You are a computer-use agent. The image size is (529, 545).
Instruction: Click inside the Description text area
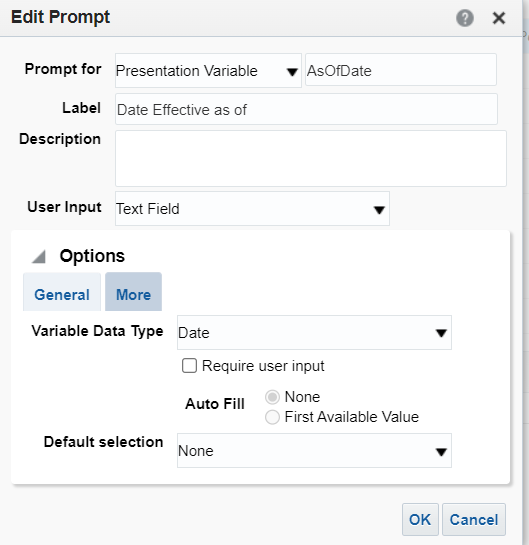pos(311,158)
